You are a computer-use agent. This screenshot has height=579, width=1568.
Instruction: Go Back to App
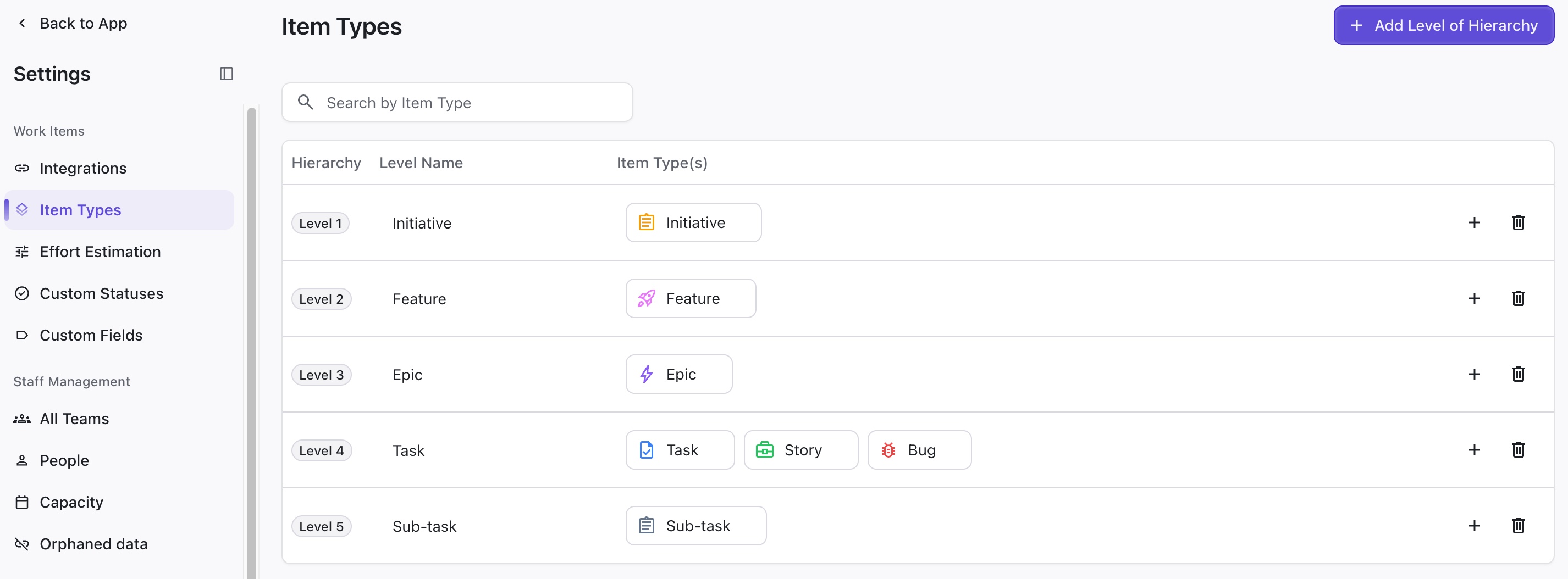[x=72, y=23]
